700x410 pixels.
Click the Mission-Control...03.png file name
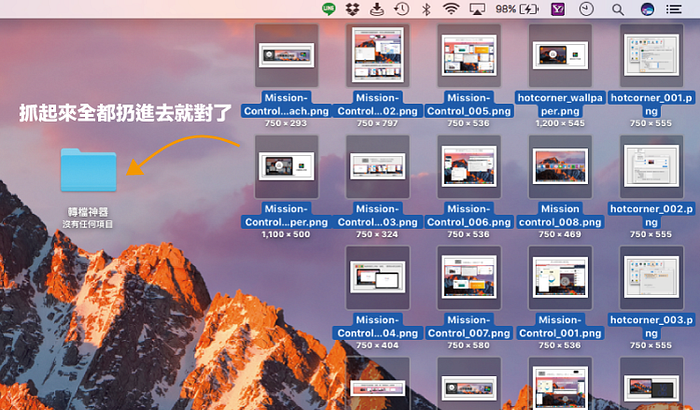tap(378, 215)
